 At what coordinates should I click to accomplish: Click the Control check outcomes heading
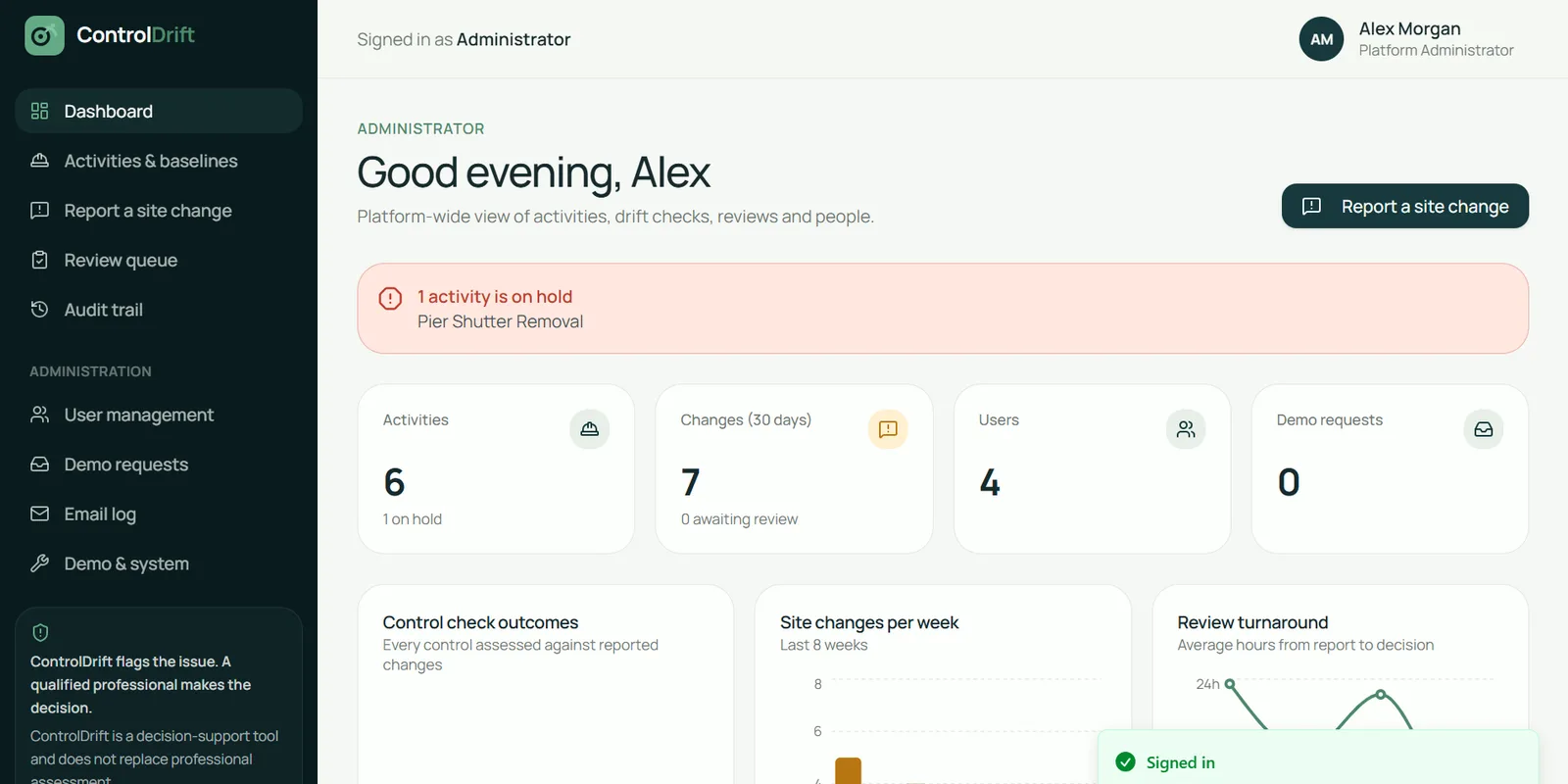pos(480,622)
